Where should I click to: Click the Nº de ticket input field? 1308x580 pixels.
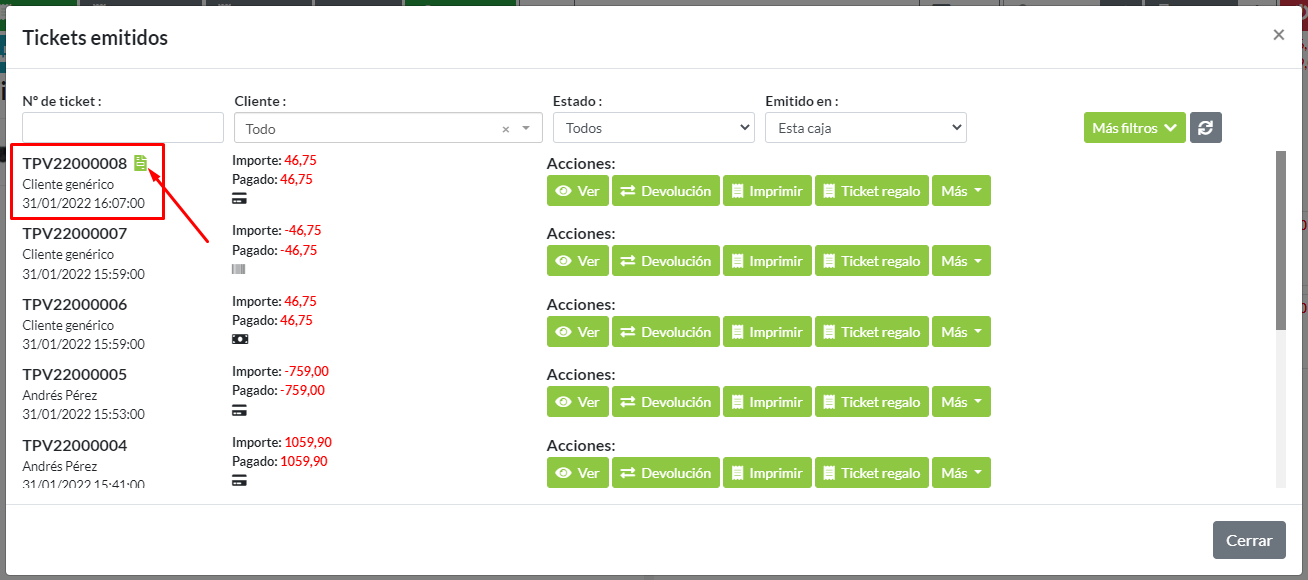[x=123, y=128]
